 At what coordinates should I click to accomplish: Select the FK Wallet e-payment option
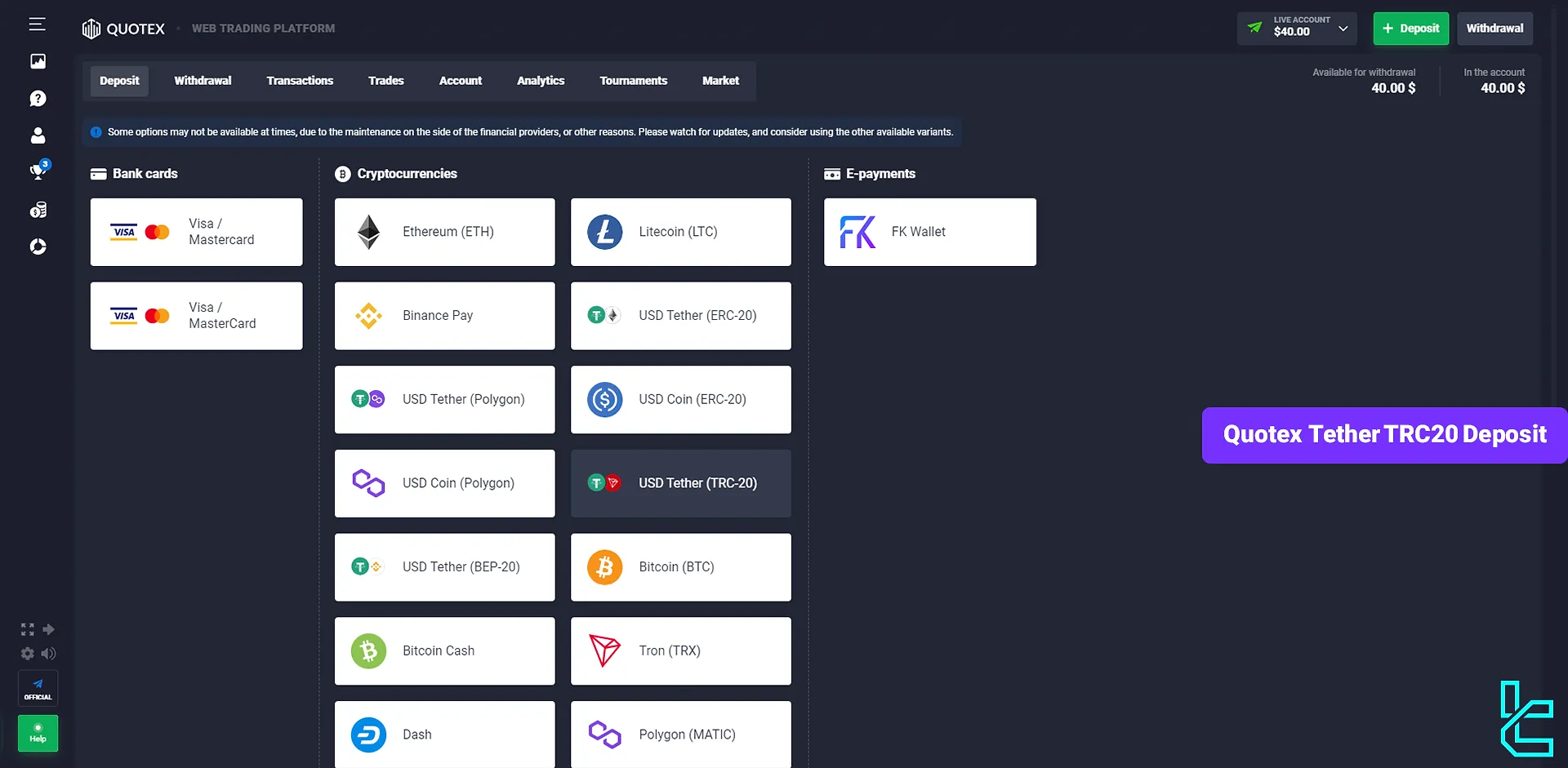[930, 232]
